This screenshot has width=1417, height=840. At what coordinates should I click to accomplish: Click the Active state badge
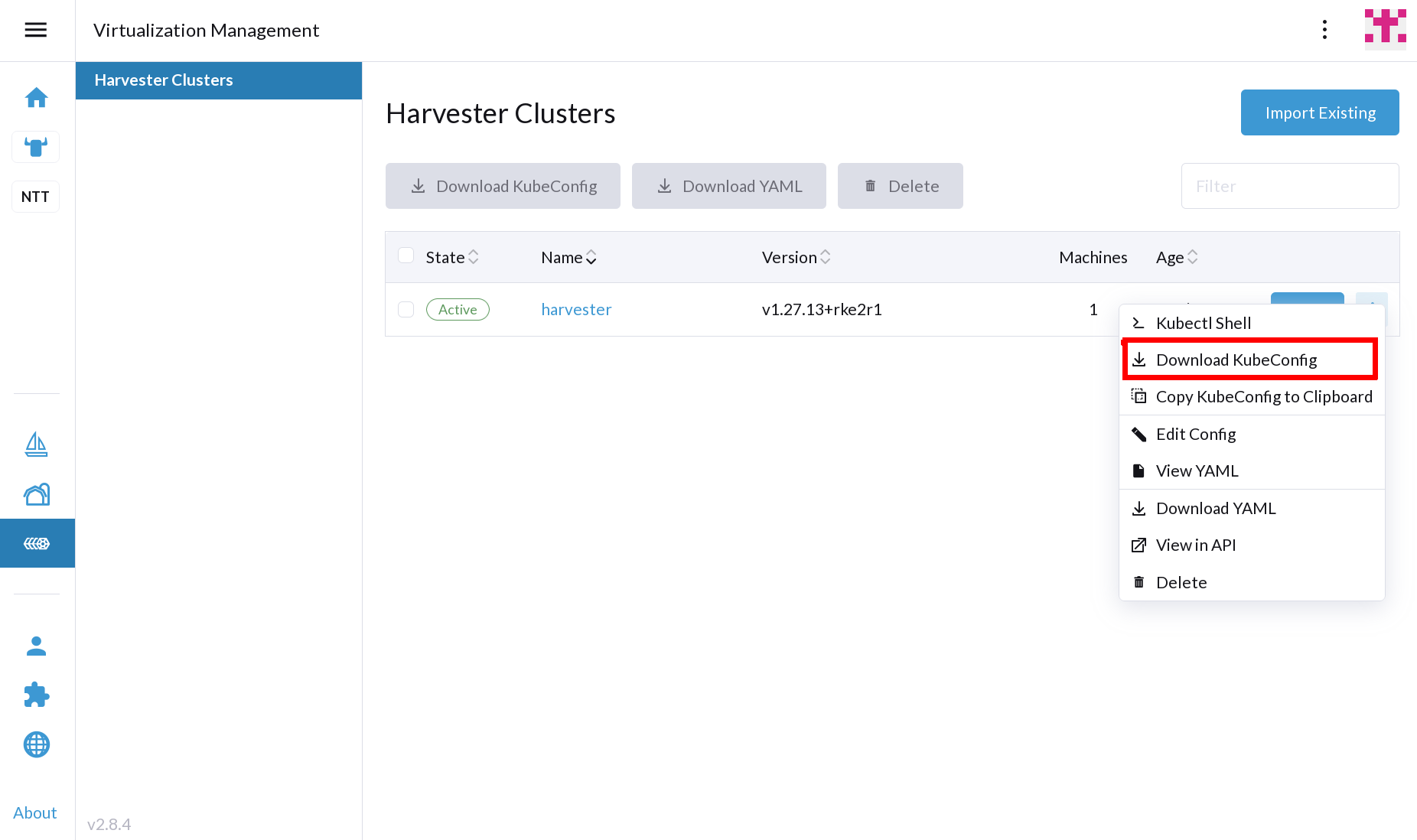[458, 309]
